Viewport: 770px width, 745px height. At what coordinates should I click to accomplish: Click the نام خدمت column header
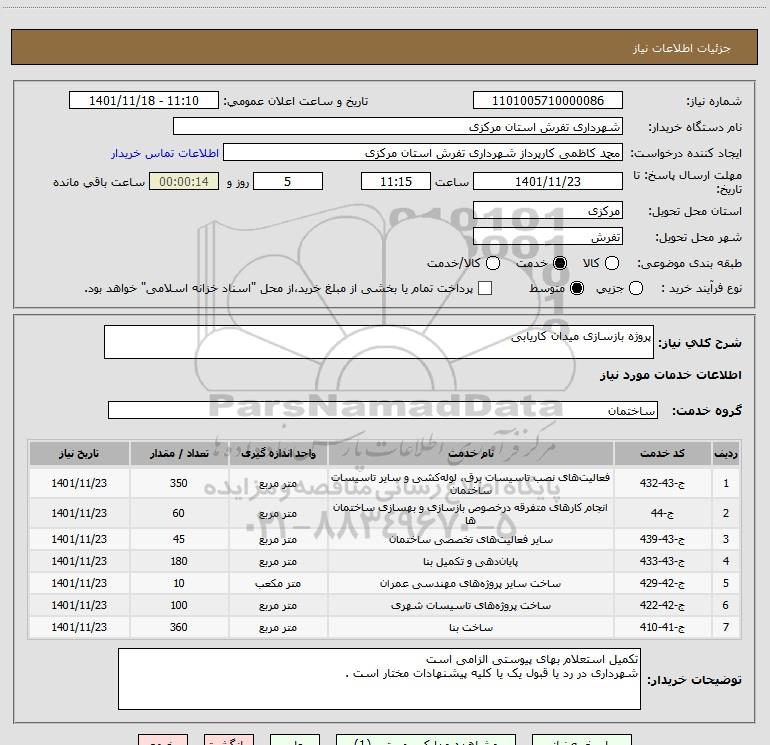coord(471,453)
